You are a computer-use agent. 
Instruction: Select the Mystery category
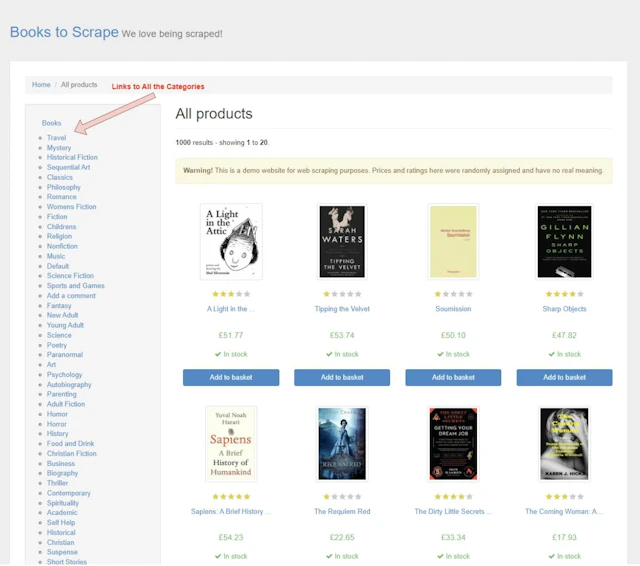coord(59,147)
